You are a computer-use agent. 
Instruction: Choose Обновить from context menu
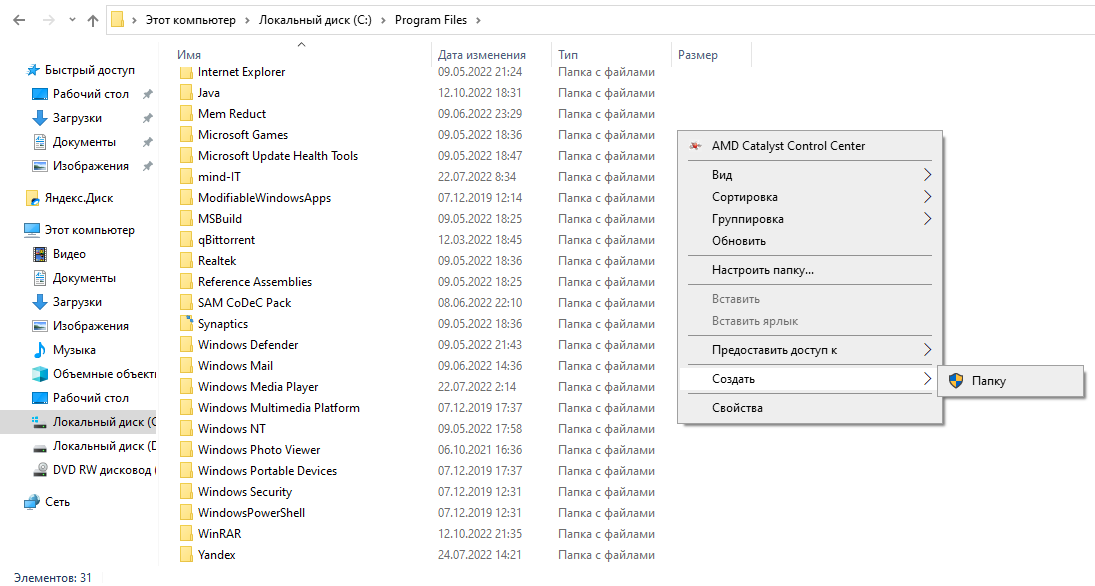pos(739,241)
